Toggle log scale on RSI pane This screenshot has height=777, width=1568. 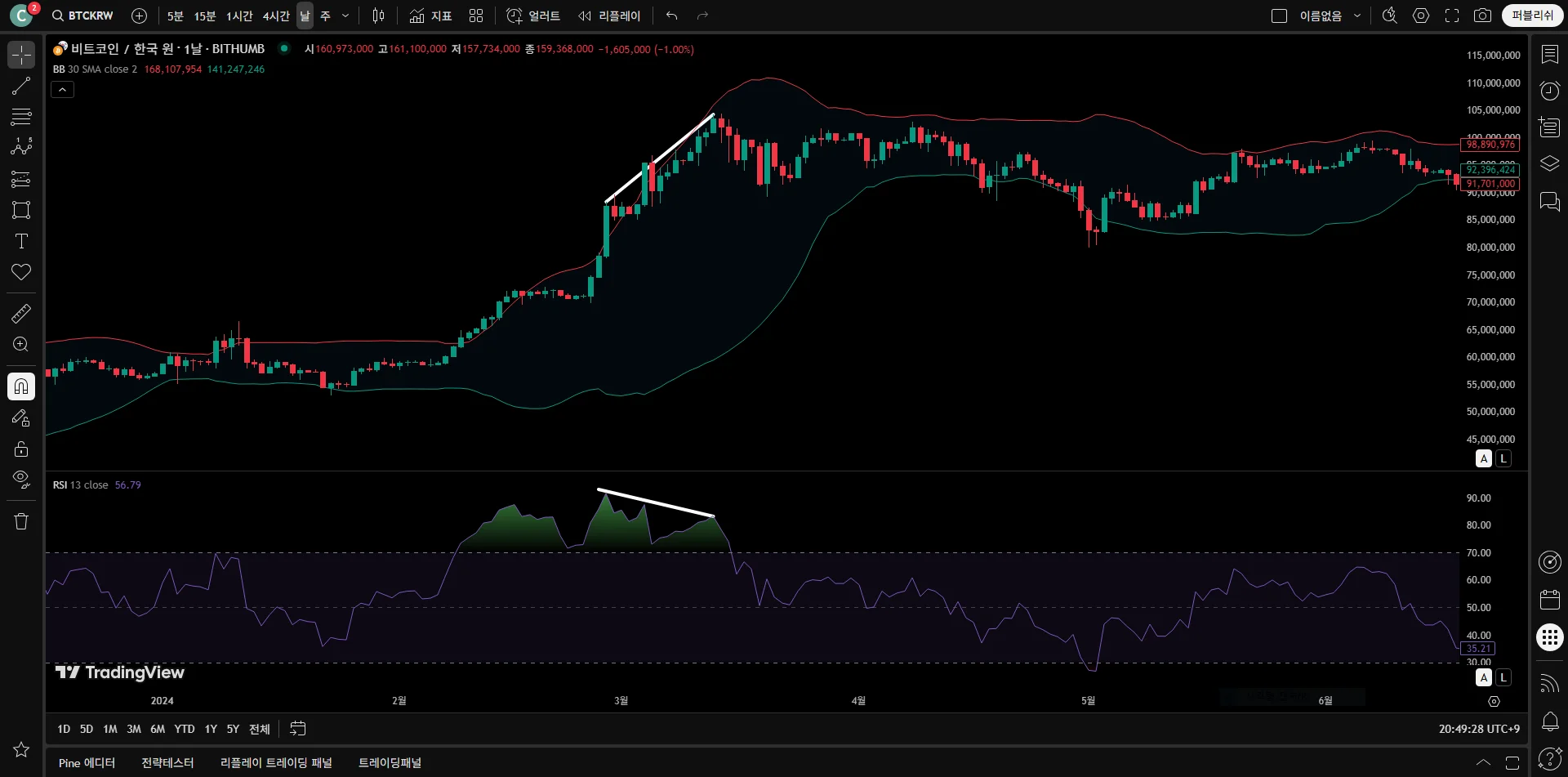pyautogui.click(x=1503, y=677)
